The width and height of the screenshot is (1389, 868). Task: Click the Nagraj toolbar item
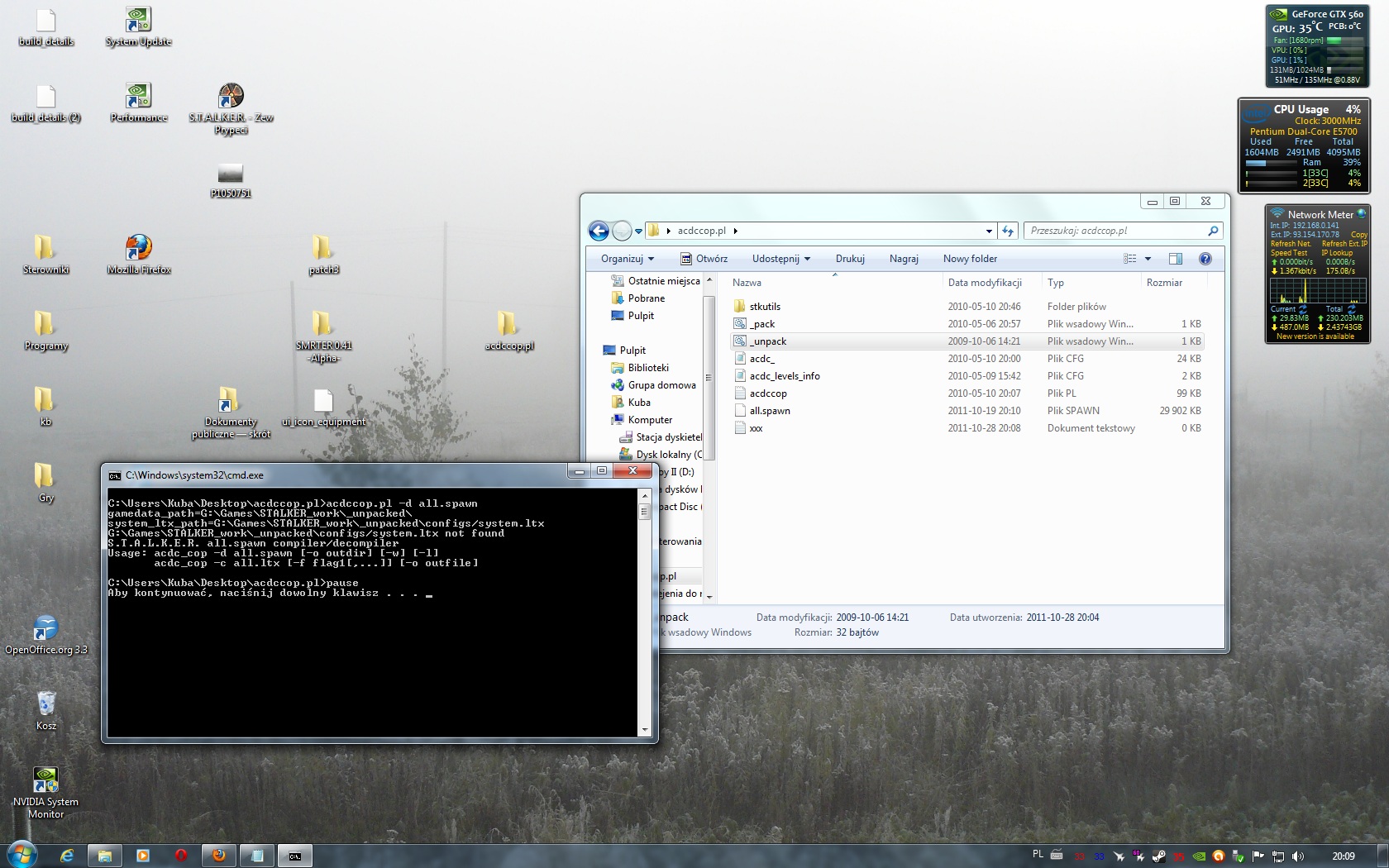[x=904, y=259]
